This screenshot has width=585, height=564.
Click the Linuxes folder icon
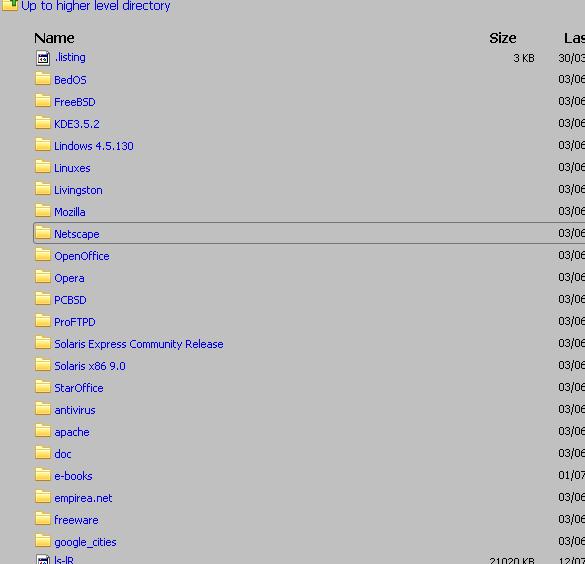[x=43, y=167]
